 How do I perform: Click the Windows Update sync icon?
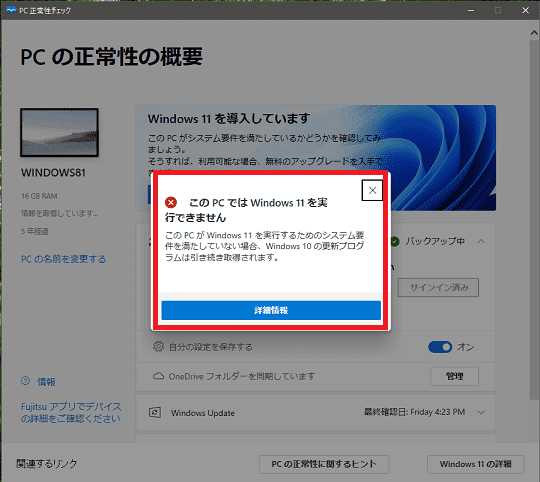(x=155, y=412)
